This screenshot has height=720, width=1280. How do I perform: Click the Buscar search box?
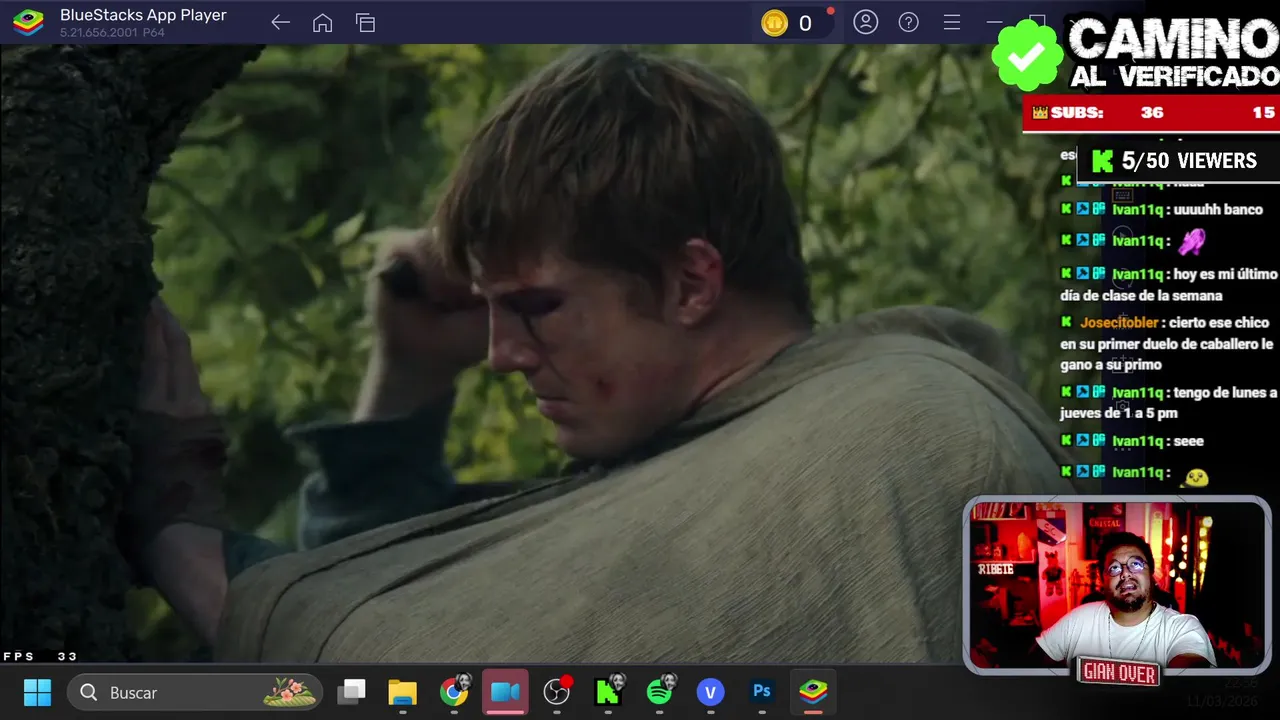tap(195, 692)
